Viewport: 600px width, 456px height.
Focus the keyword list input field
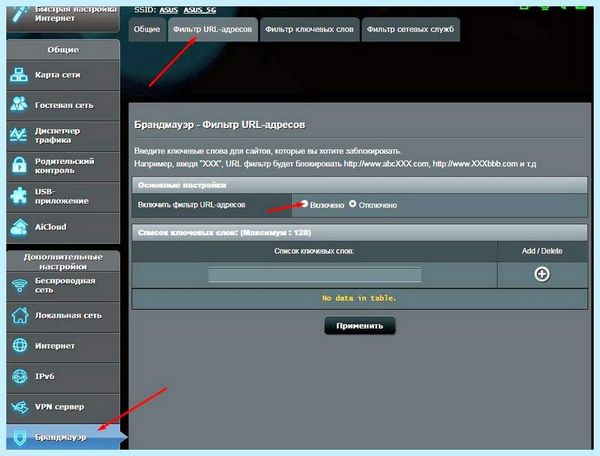point(315,275)
